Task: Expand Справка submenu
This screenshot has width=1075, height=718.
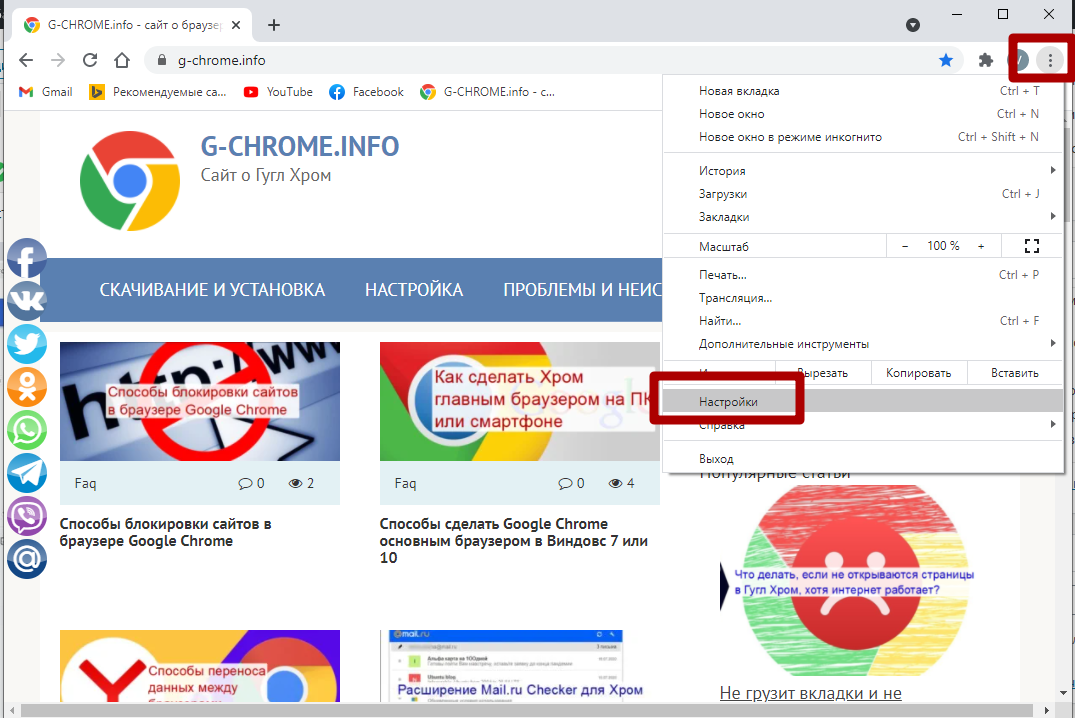Action: coord(862,425)
